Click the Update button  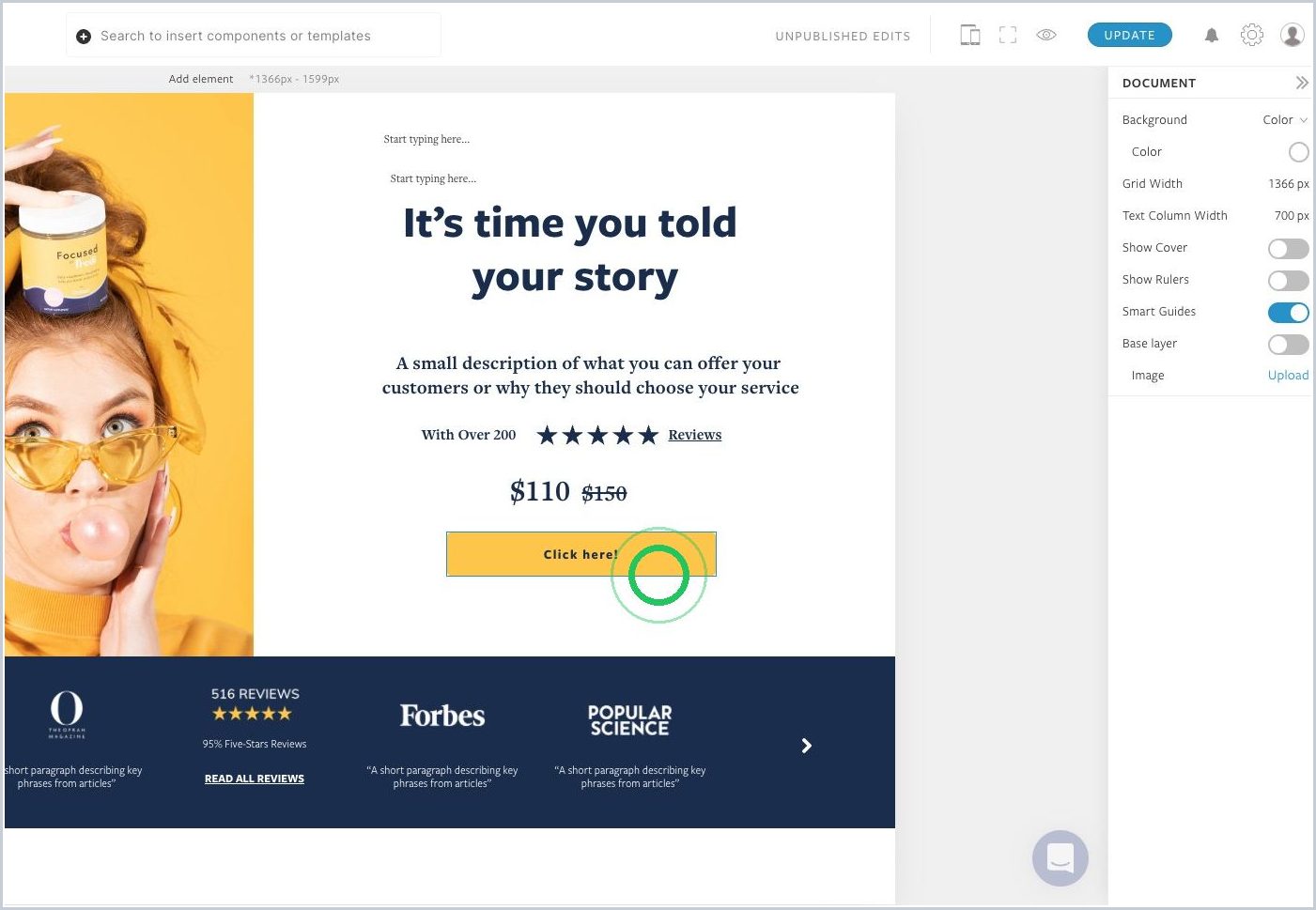1130,35
